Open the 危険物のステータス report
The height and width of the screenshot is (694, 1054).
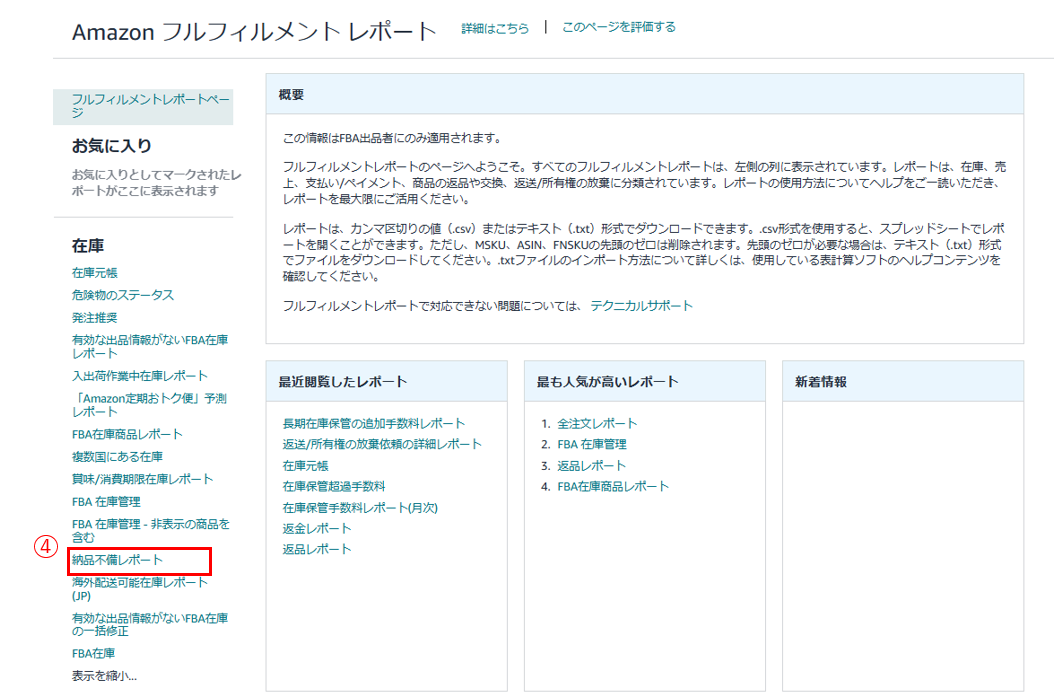click(123, 295)
